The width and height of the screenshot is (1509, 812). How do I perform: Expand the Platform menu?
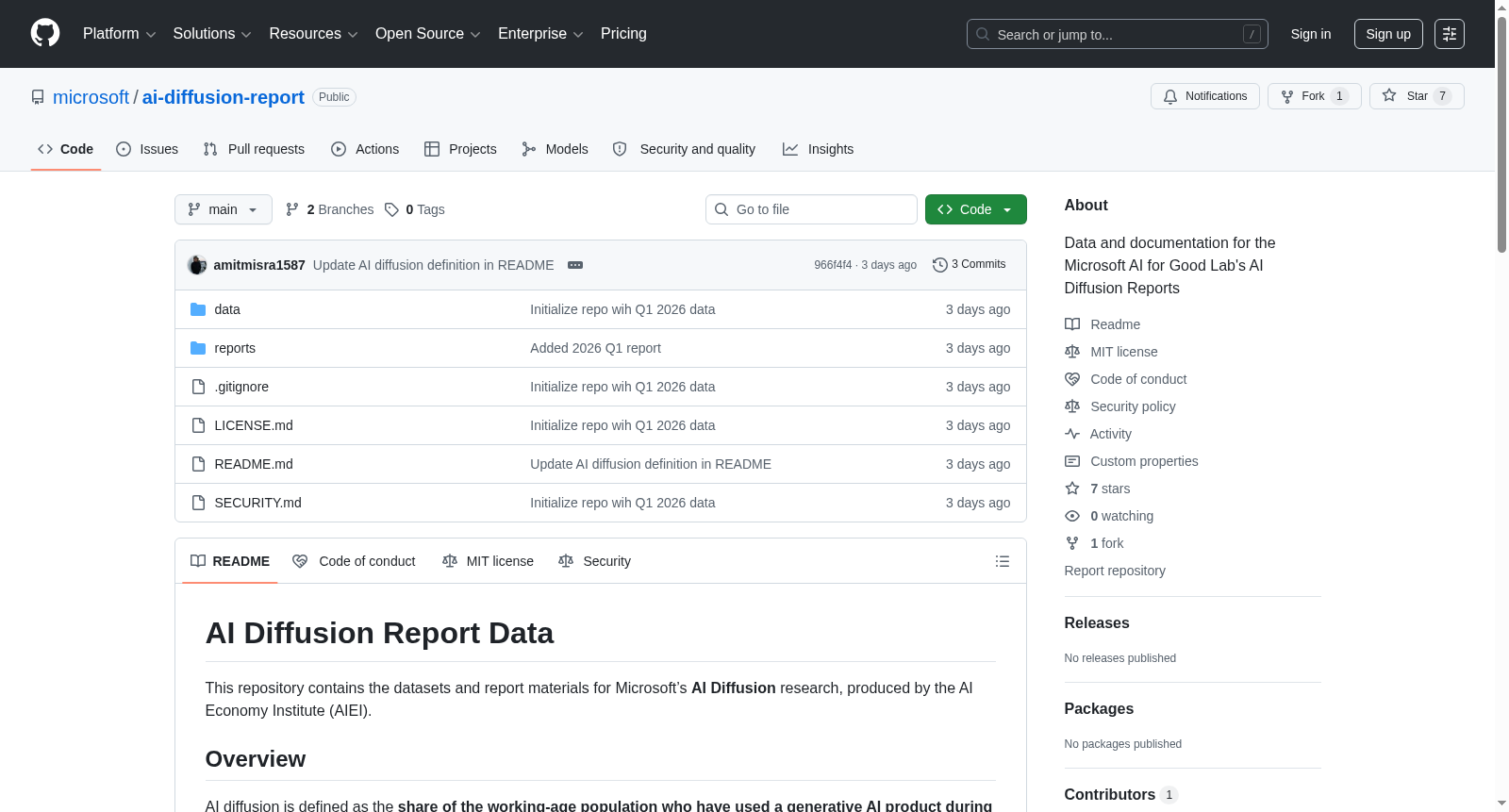(x=119, y=34)
